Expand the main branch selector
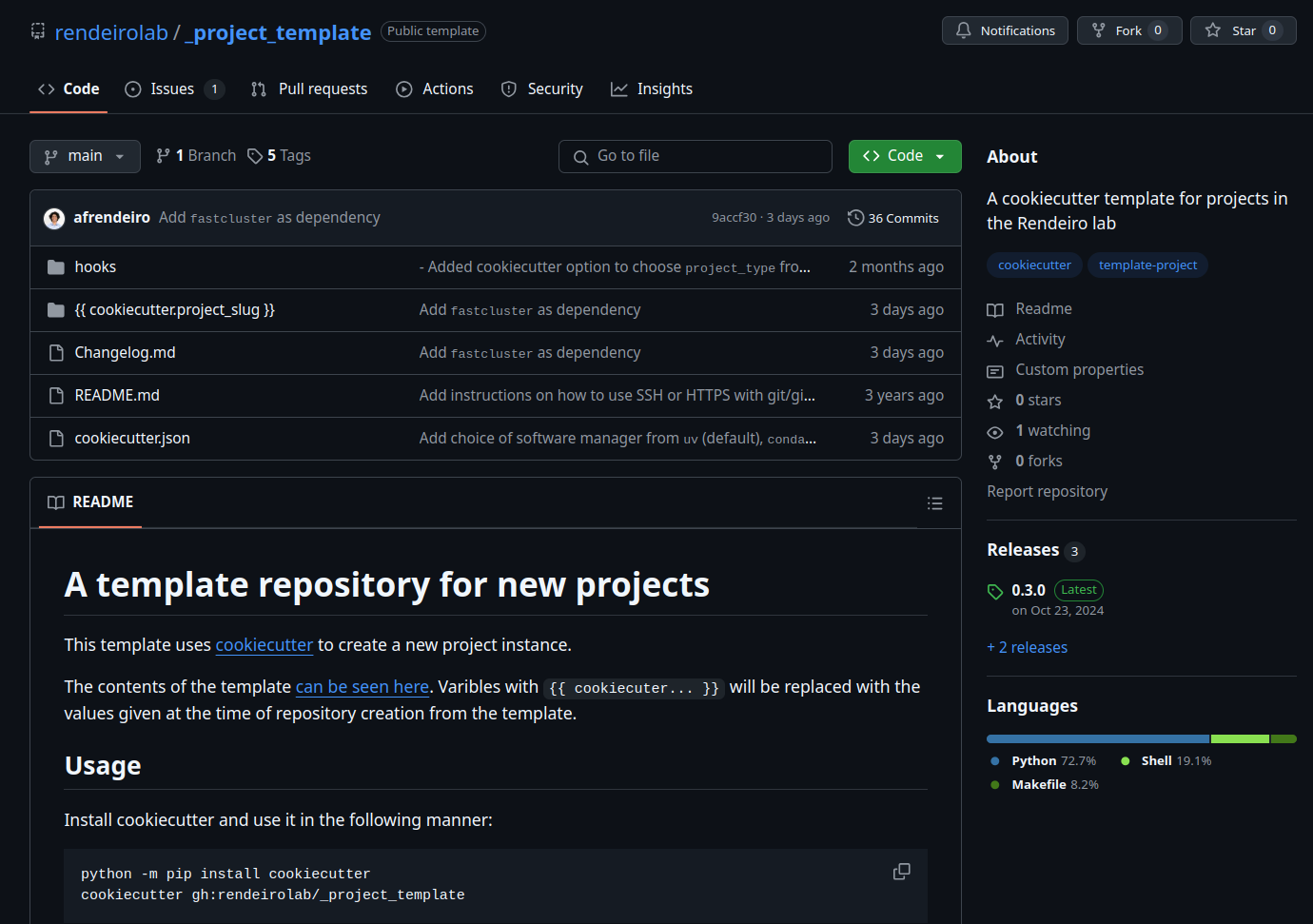Image resolution: width=1313 pixels, height=924 pixels. click(x=85, y=156)
